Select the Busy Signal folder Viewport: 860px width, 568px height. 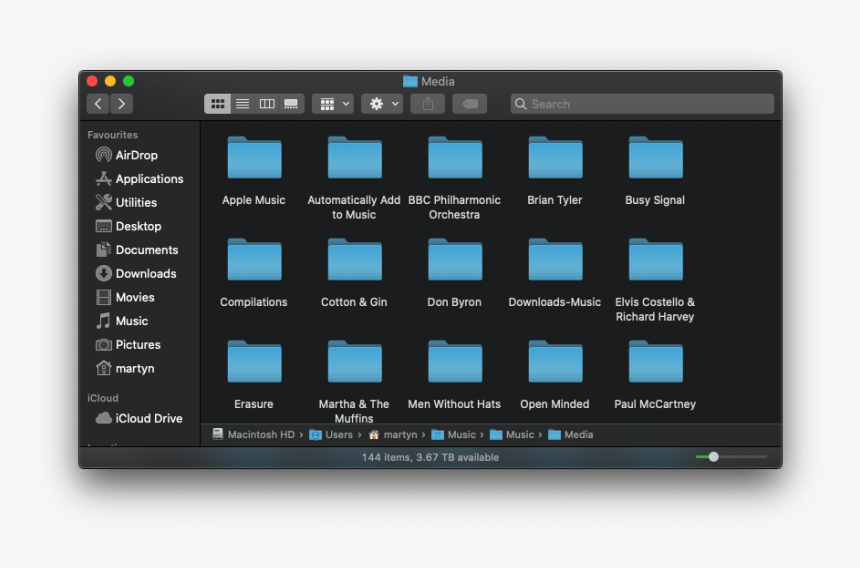tap(655, 158)
